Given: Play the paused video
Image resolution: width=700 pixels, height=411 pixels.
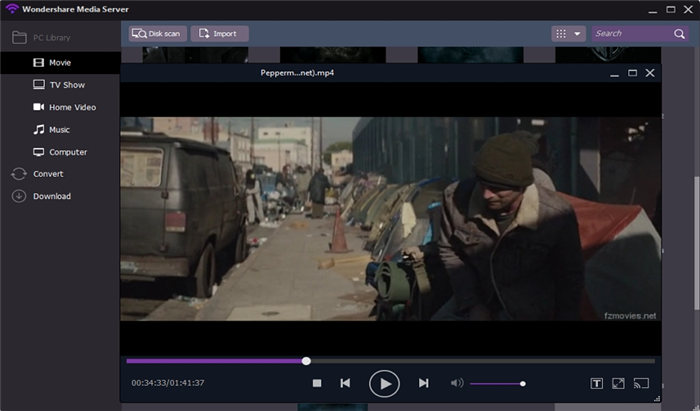Looking at the screenshot, I should [x=384, y=383].
